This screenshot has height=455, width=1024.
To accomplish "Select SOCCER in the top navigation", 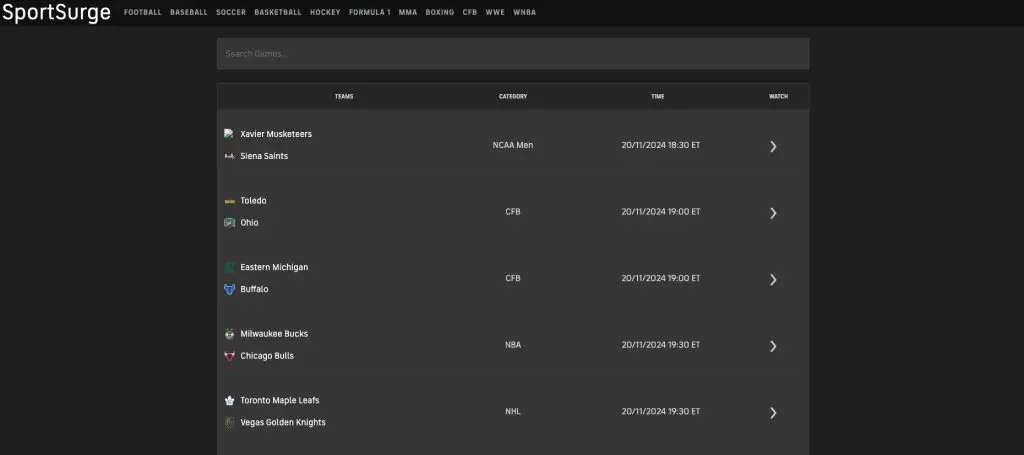I will click(231, 12).
